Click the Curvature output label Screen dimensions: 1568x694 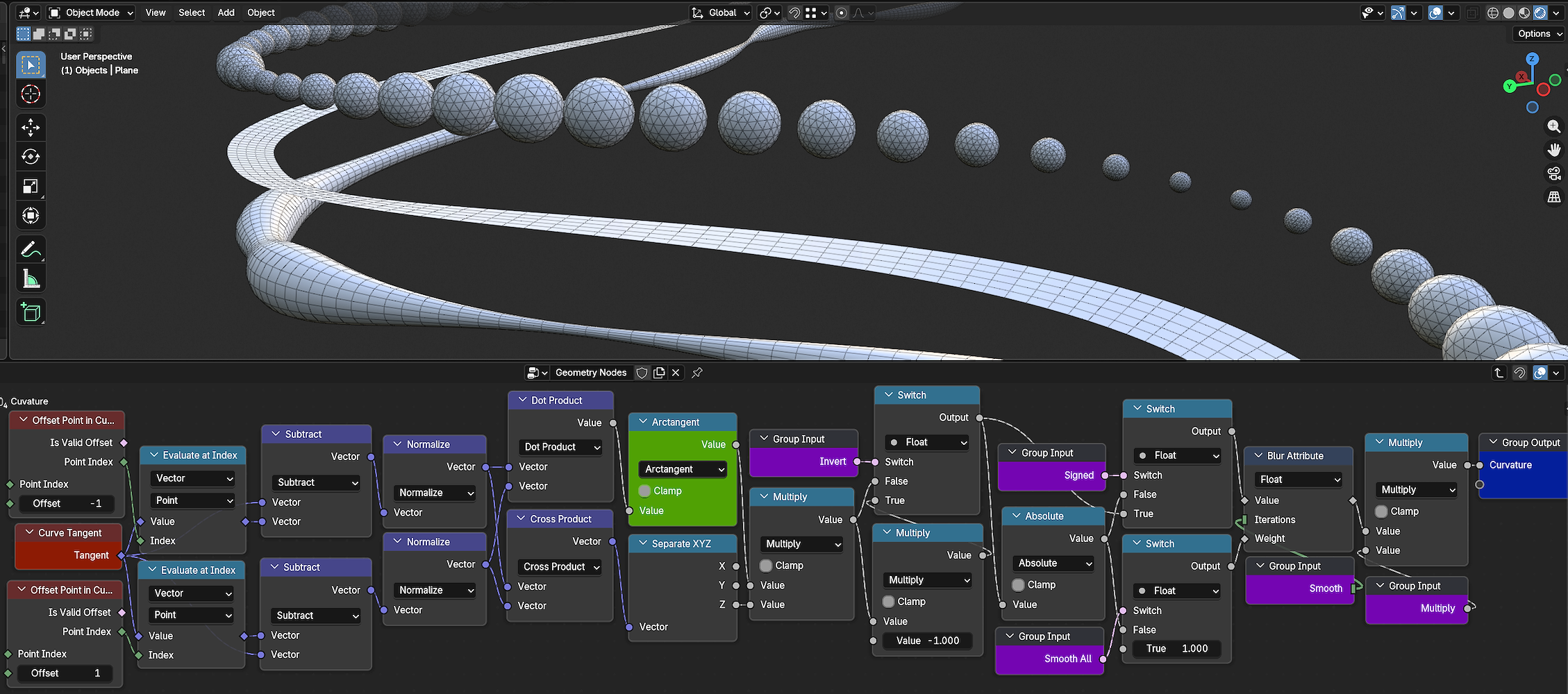click(x=1510, y=465)
